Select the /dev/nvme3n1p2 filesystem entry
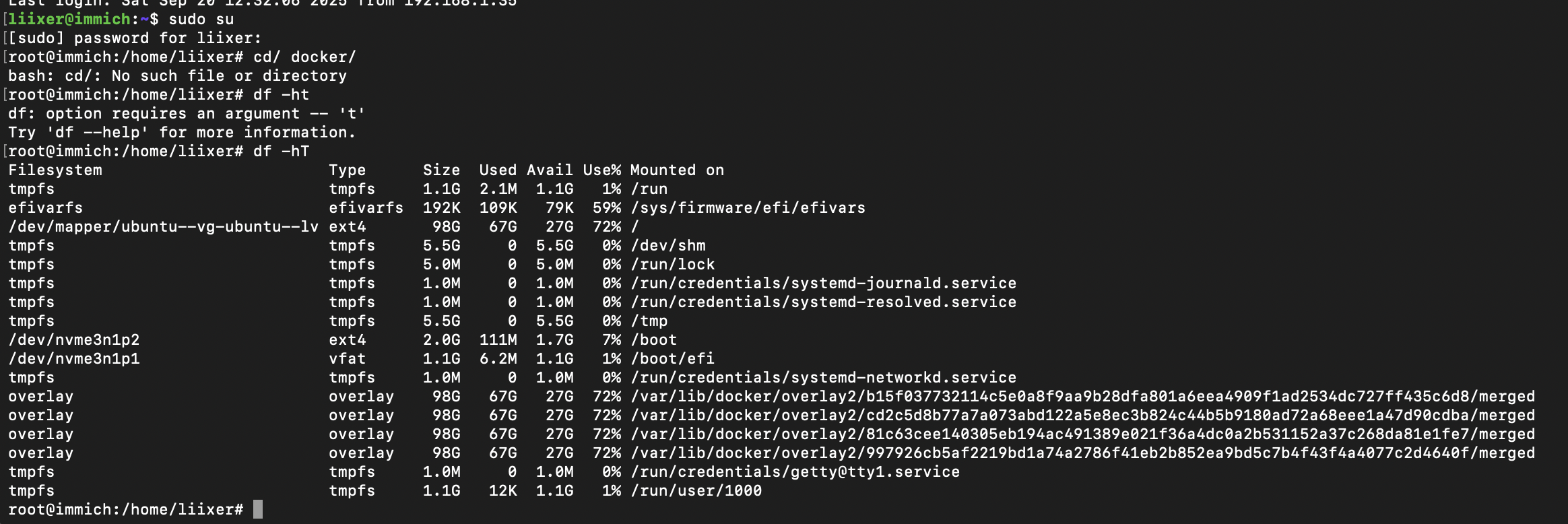The width and height of the screenshot is (1568, 524). coord(74,339)
